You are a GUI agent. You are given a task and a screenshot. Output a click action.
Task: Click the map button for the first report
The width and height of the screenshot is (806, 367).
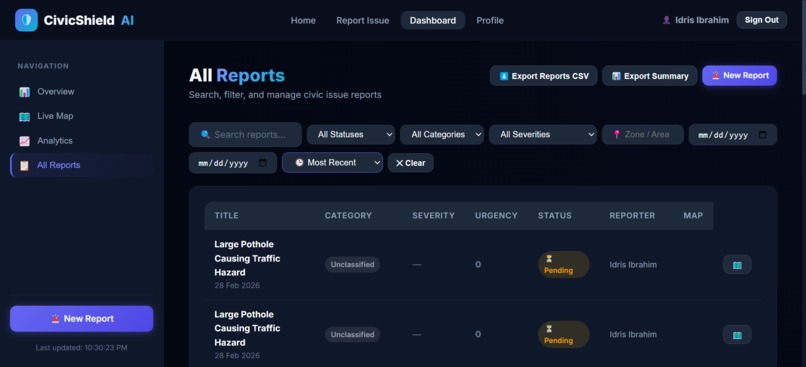click(737, 265)
